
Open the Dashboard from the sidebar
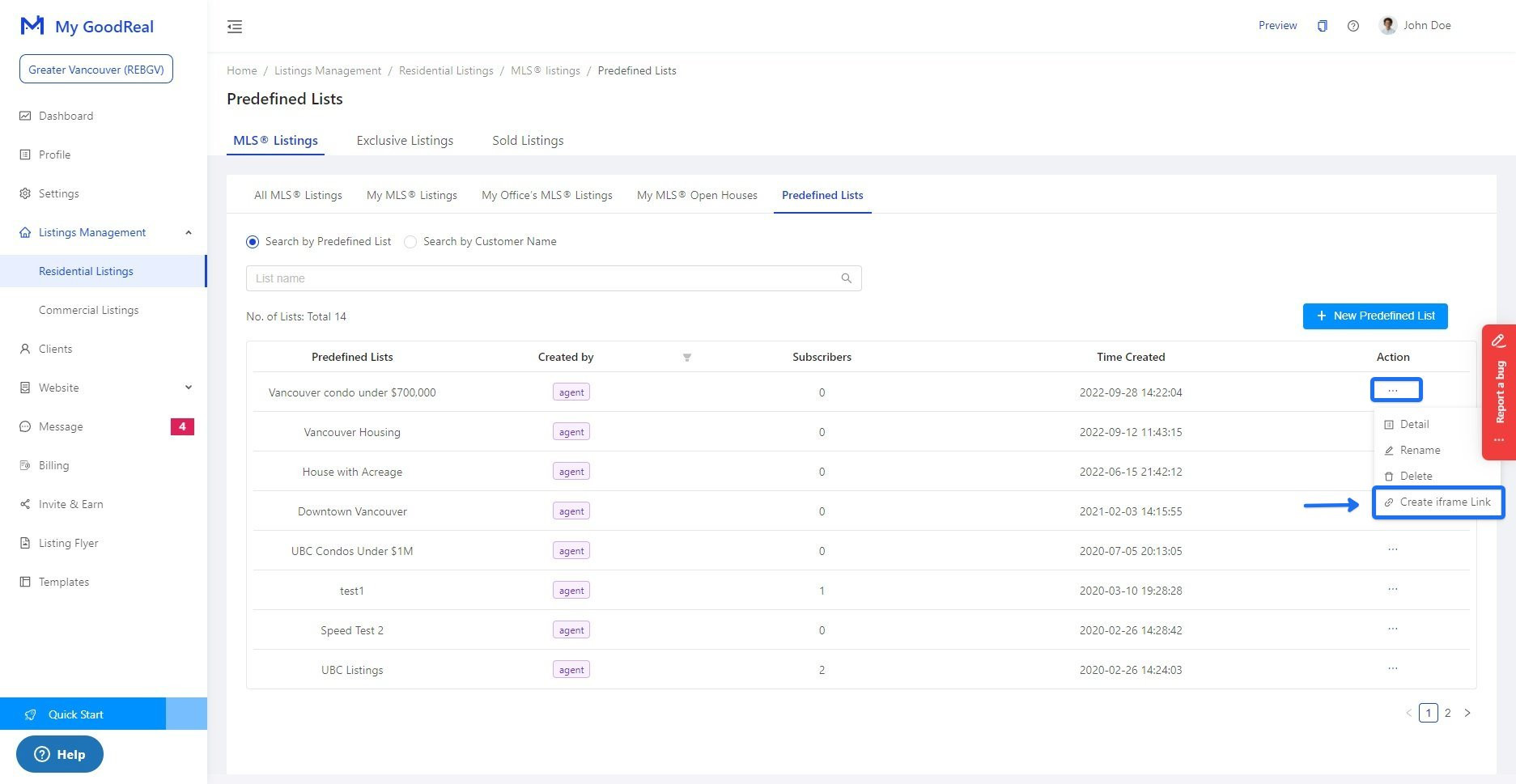pyautogui.click(x=66, y=115)
